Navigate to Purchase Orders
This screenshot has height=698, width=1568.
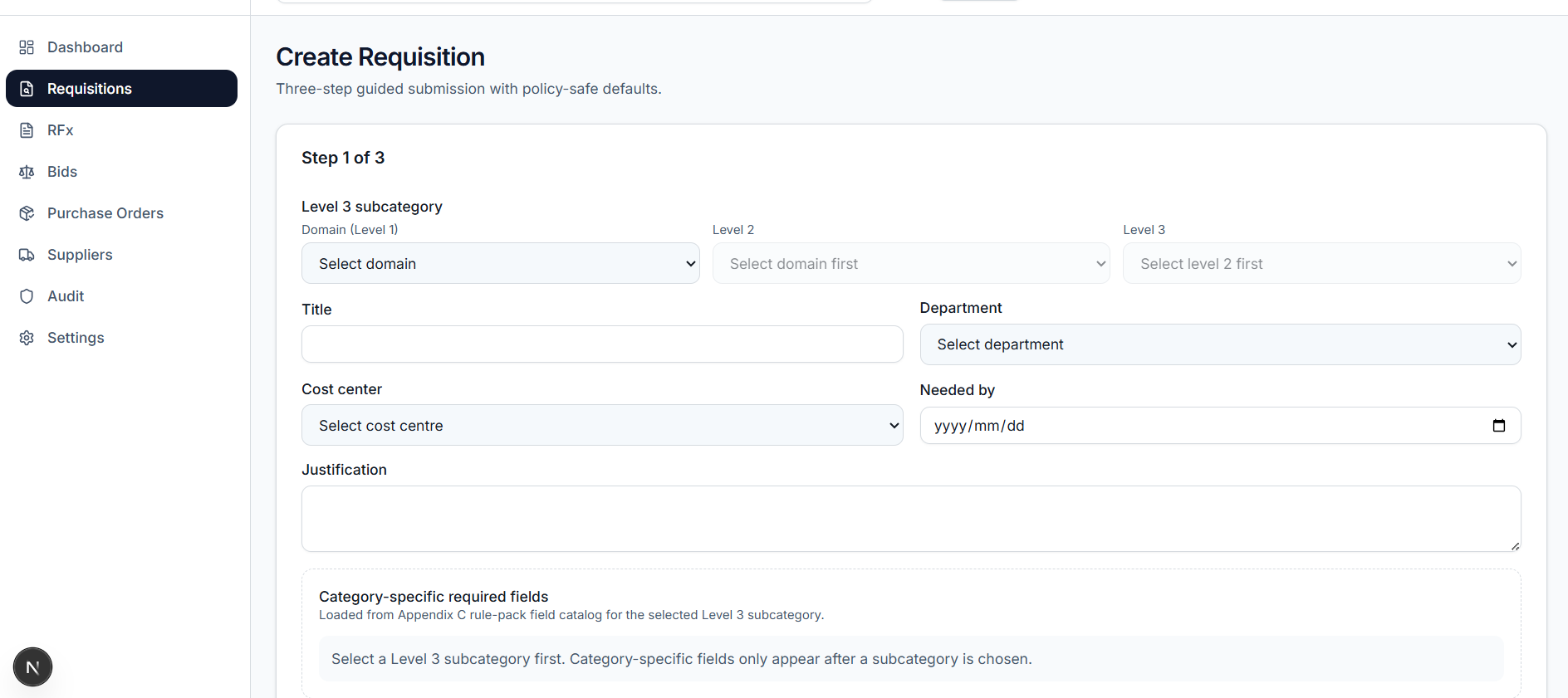tap(121, 213)
